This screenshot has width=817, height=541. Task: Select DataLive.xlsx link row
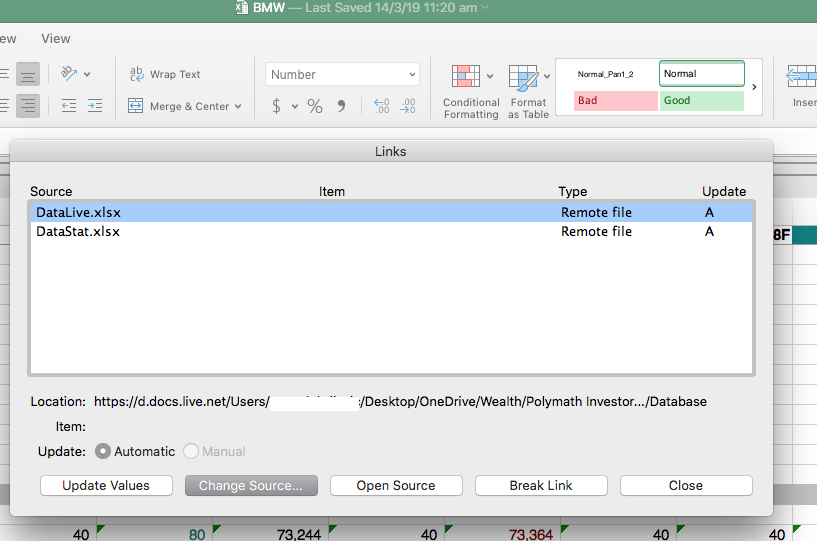pyautogui.click(x=391, y=212)
